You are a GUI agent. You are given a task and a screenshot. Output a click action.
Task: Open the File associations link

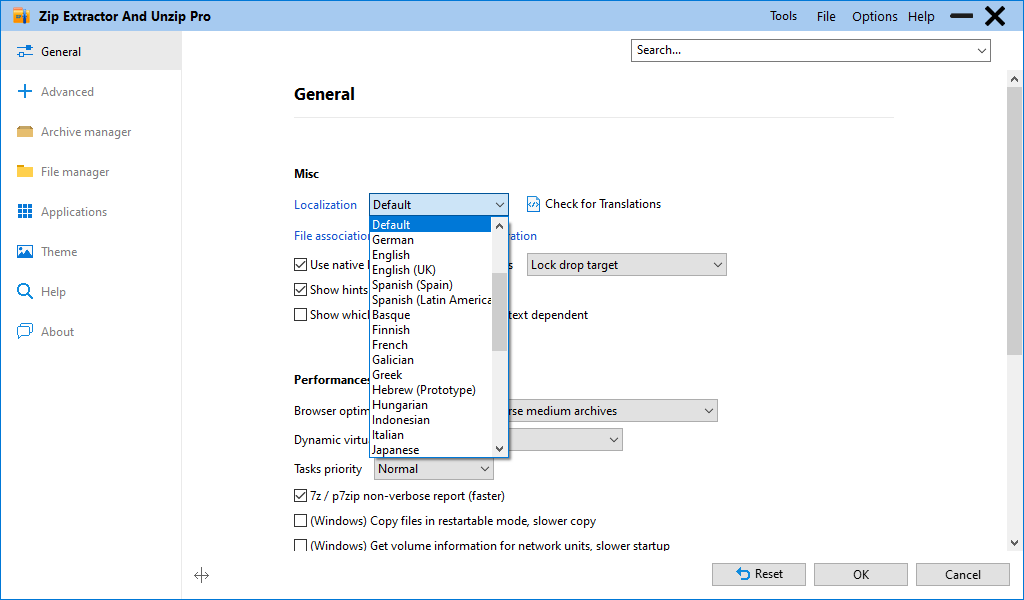point(332,236)
